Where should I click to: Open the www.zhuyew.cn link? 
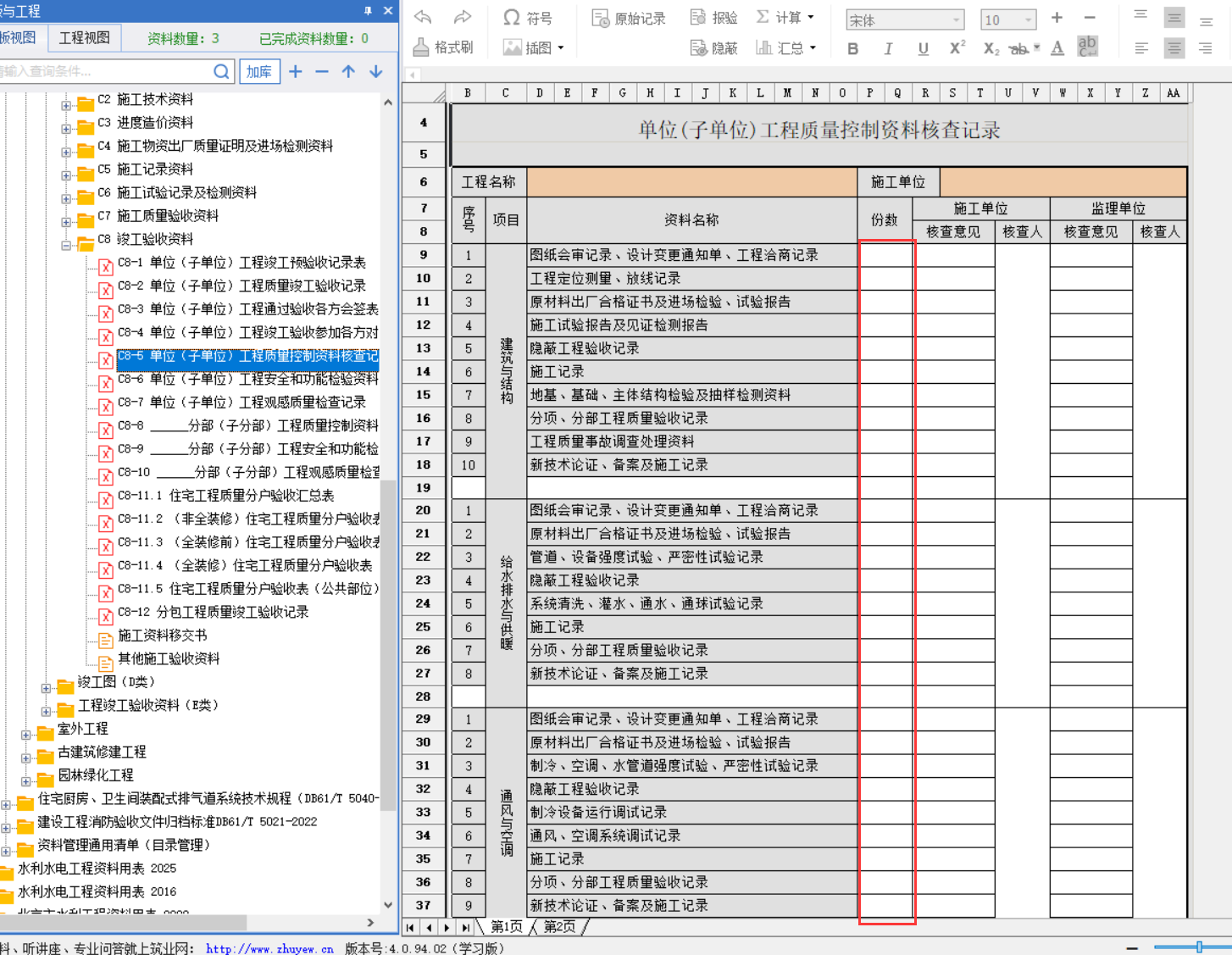click(269, 948)
